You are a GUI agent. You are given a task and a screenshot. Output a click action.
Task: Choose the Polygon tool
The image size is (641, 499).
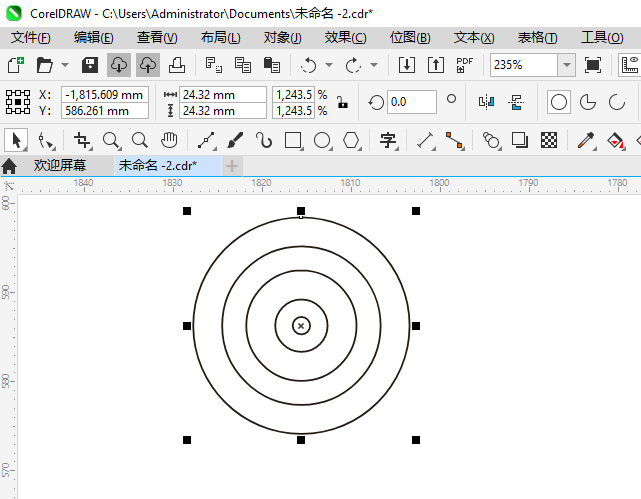(x=351, y=140)
